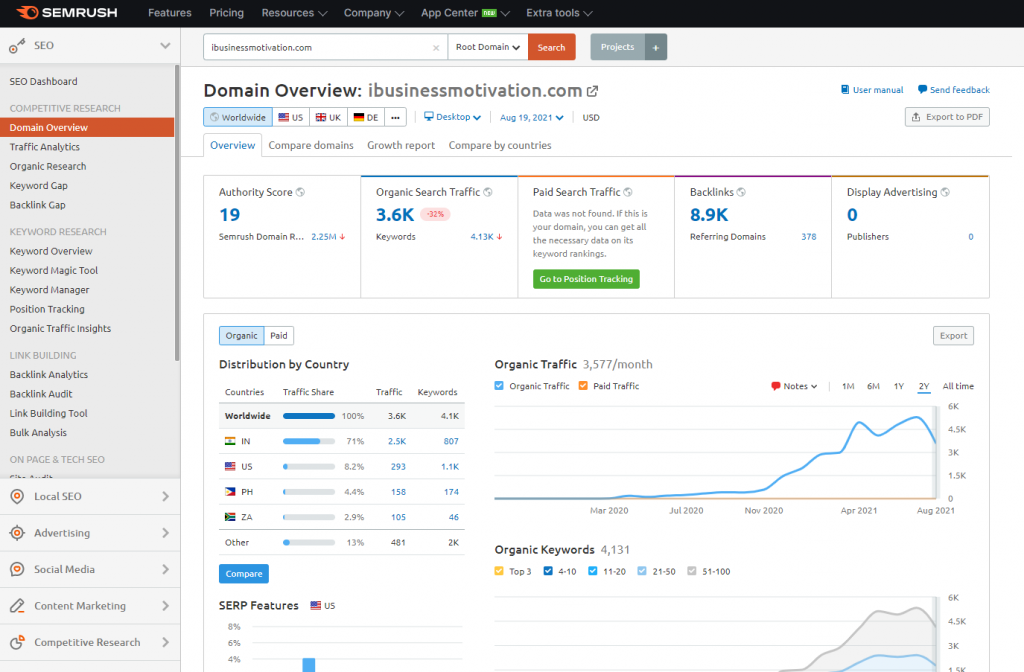Click the Go to Position Tracking button
Screen dimensions: 1024x672
point(586,279)
